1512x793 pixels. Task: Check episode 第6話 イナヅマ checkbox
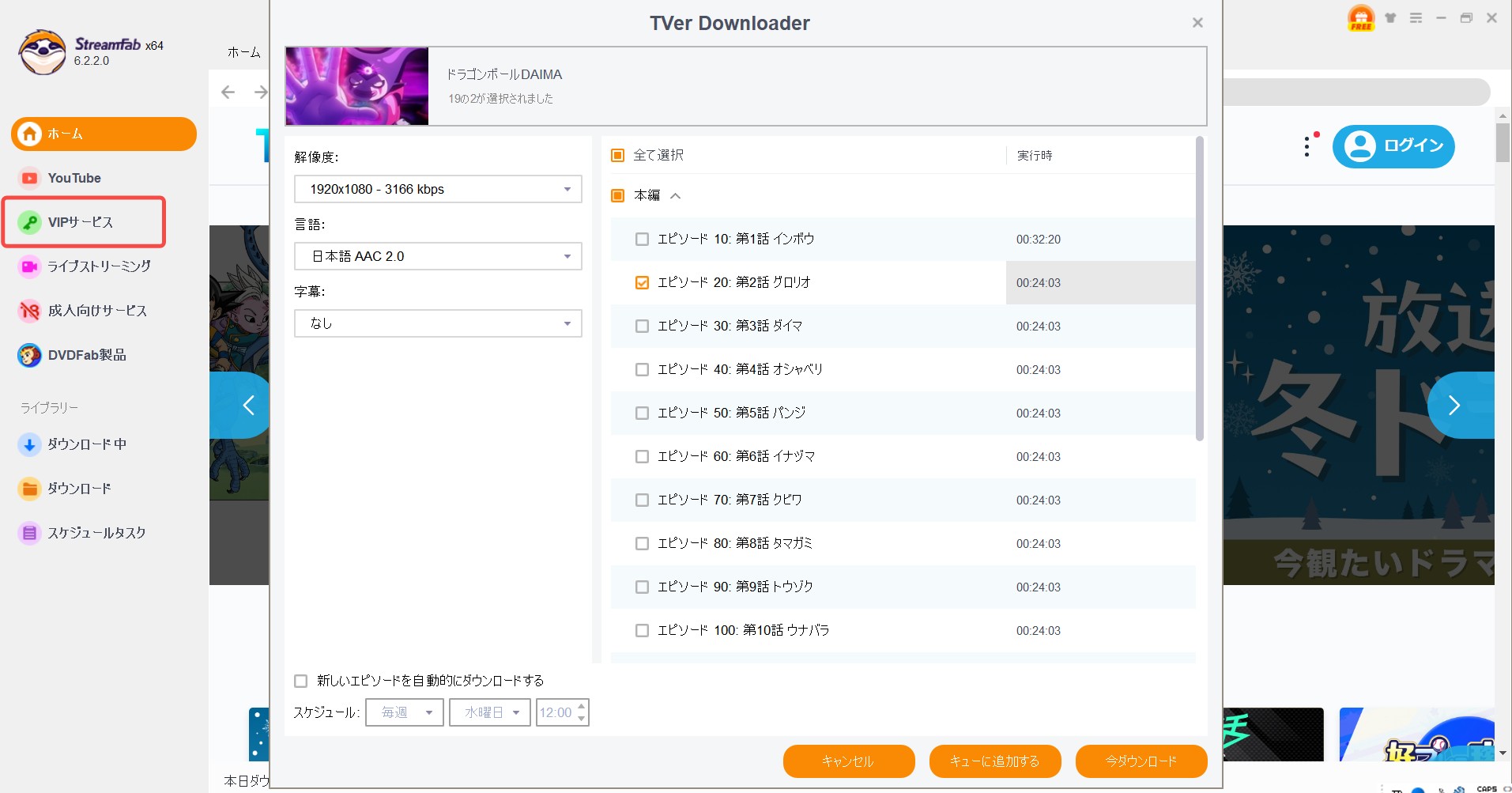(642, 456)
